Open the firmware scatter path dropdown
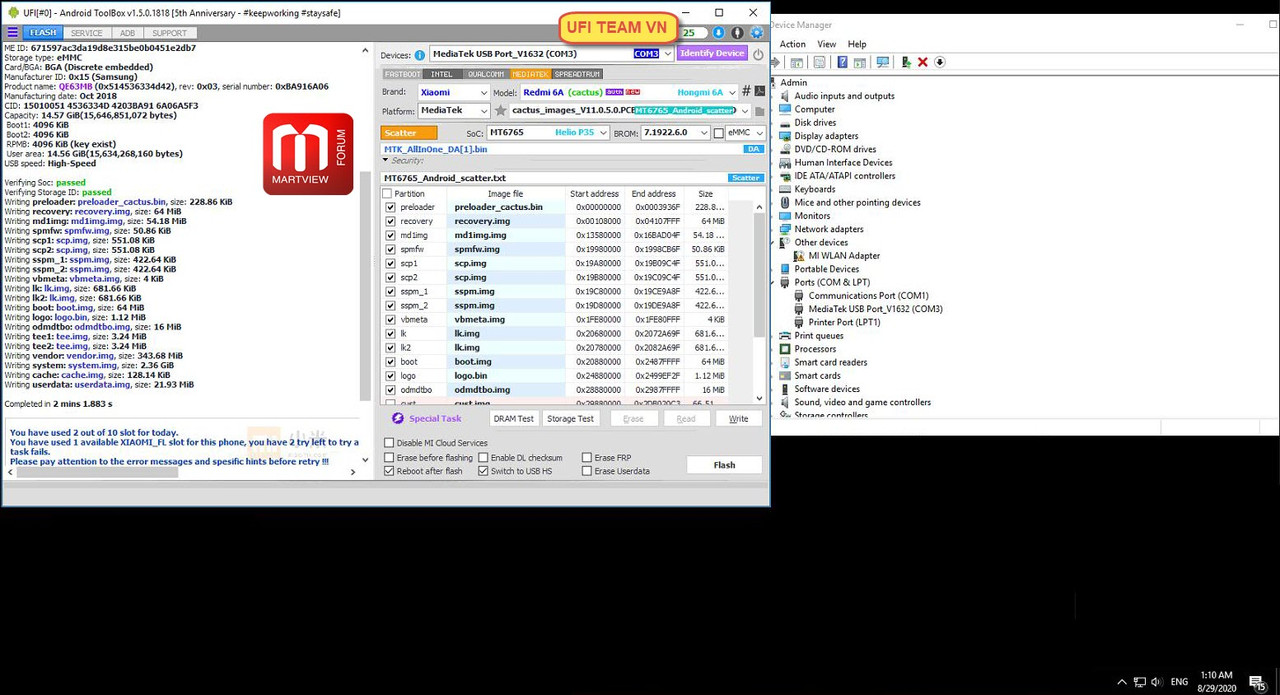Screen dimensions: 1280x695 [744, 111]
